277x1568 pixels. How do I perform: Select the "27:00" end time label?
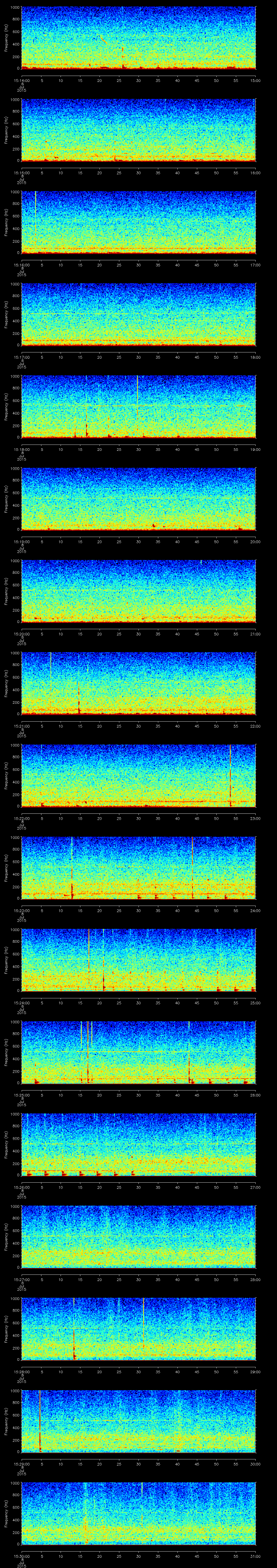pos(256,1187)
